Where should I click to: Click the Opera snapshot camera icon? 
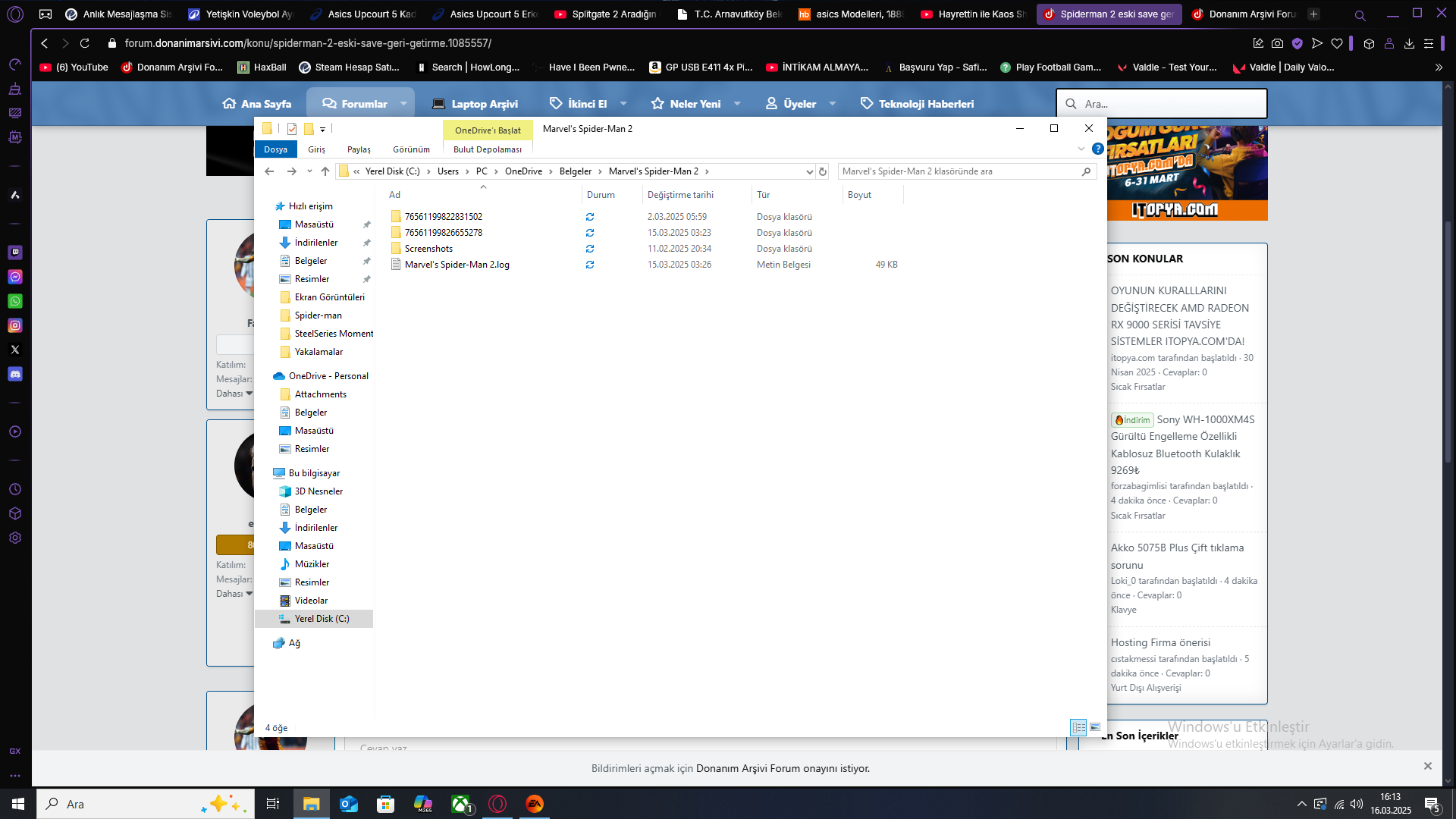[1278, 43]
